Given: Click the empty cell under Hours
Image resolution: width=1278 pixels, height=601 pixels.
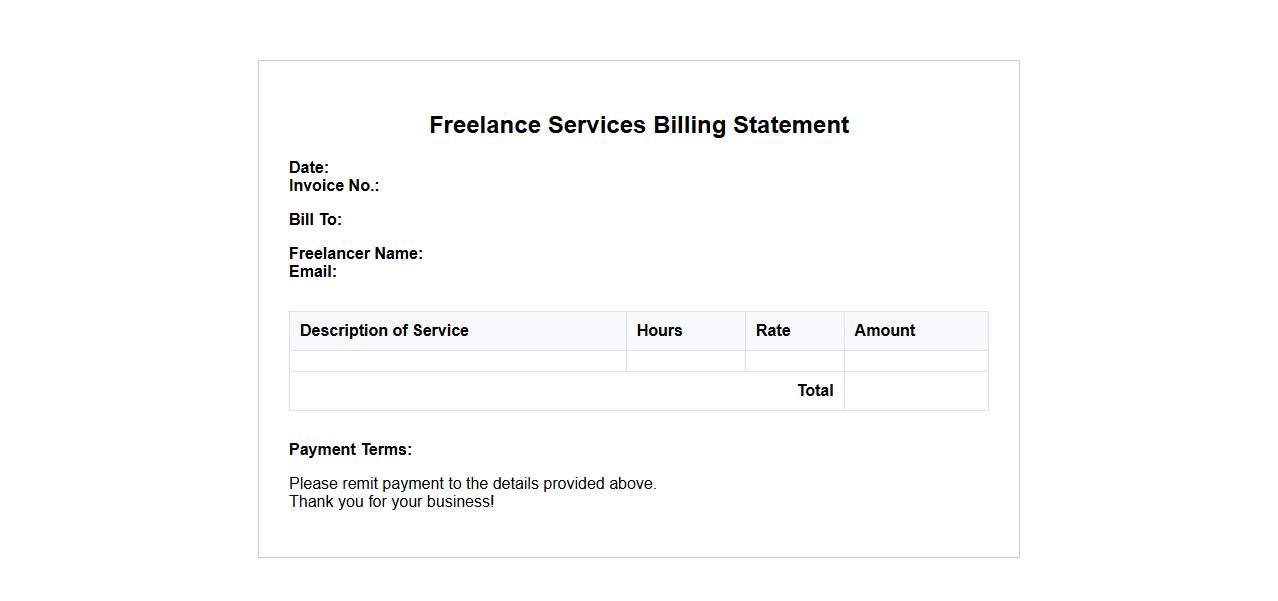Looking at the screenshot, I should (x=685, y=361).
